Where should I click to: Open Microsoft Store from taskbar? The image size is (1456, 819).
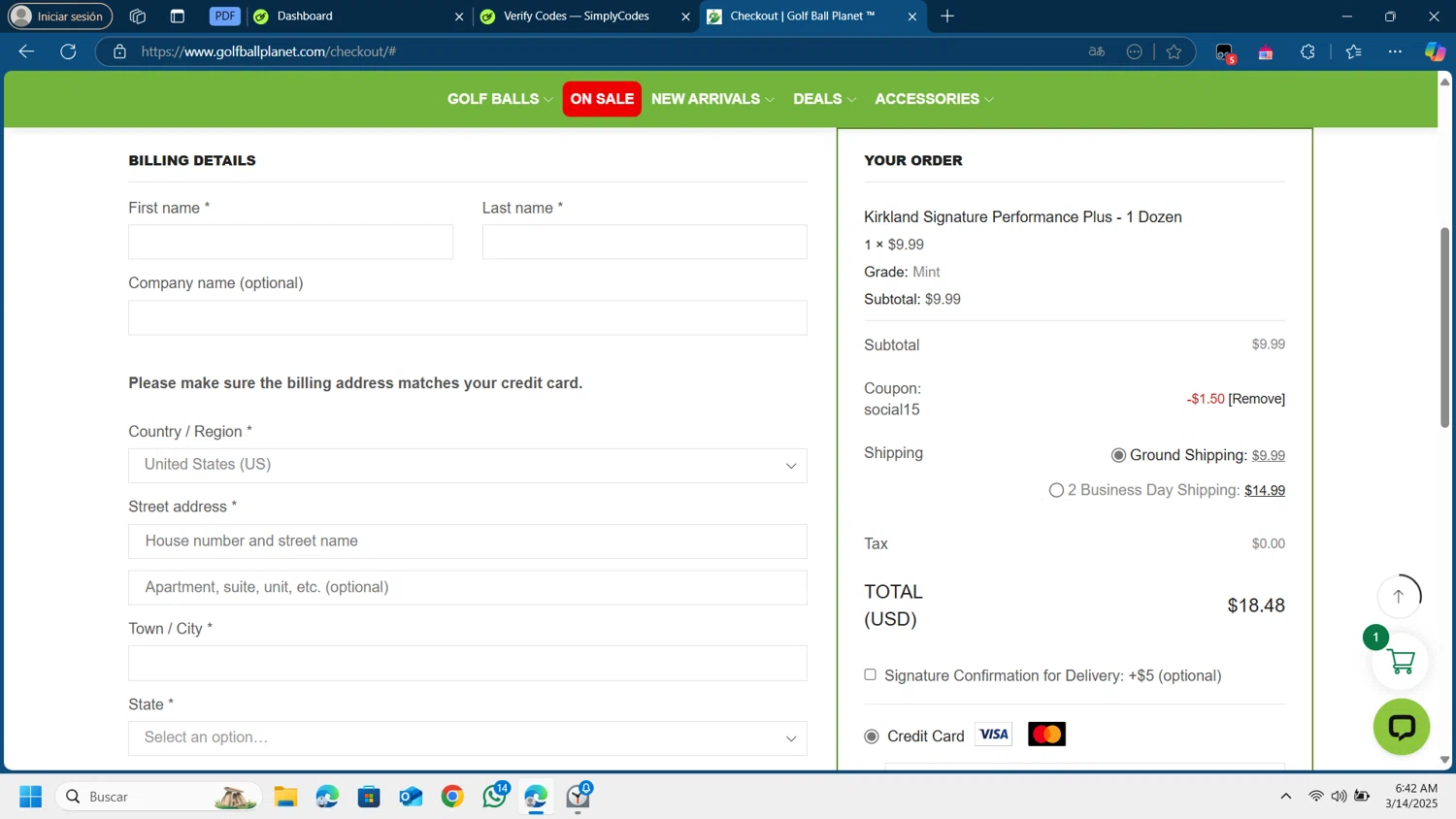(369, 797)
